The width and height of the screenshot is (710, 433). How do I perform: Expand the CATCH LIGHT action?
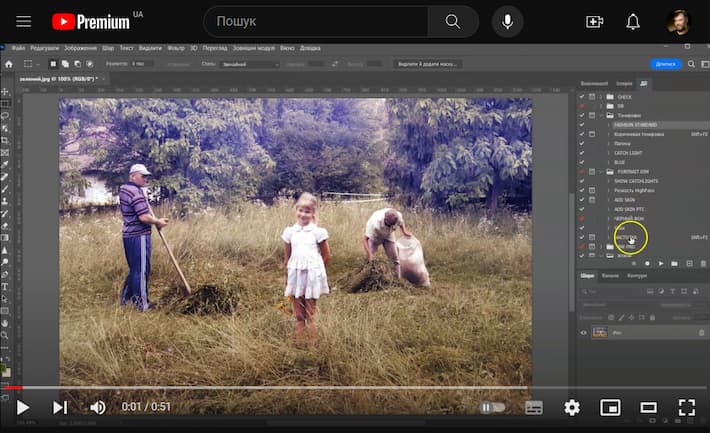pos(609,153)
